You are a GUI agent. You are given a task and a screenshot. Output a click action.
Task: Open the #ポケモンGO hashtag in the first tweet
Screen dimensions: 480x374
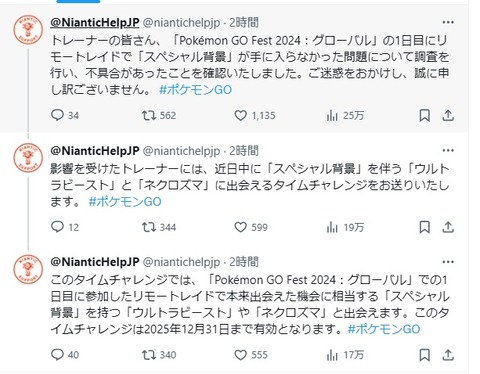coord(195,90)
